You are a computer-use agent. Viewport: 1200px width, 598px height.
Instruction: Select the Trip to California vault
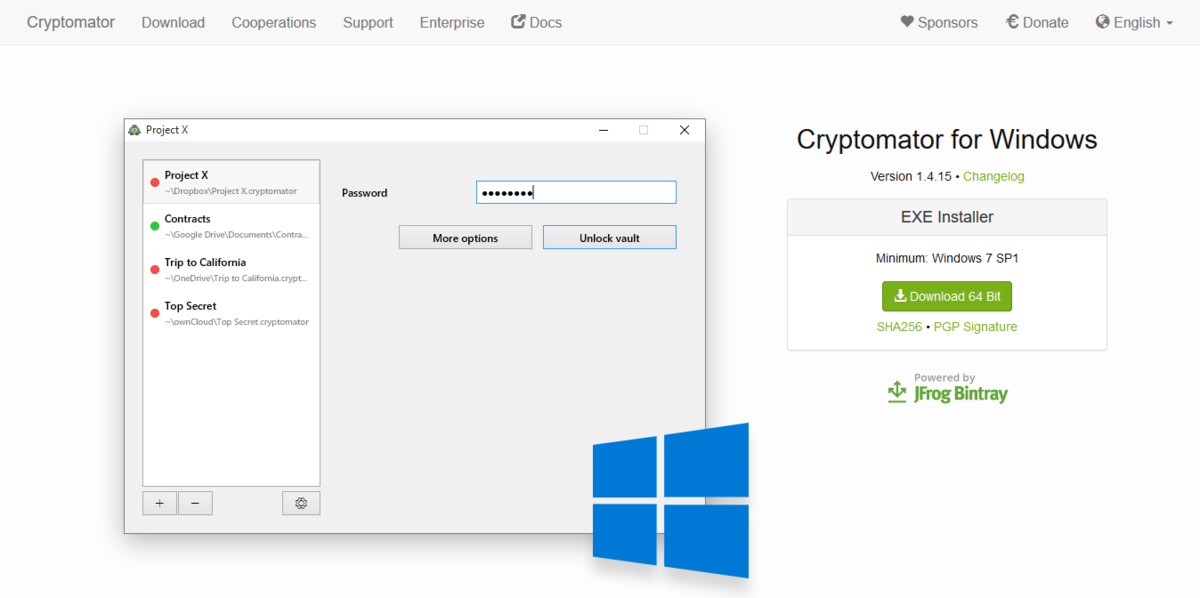coord(231,270)
